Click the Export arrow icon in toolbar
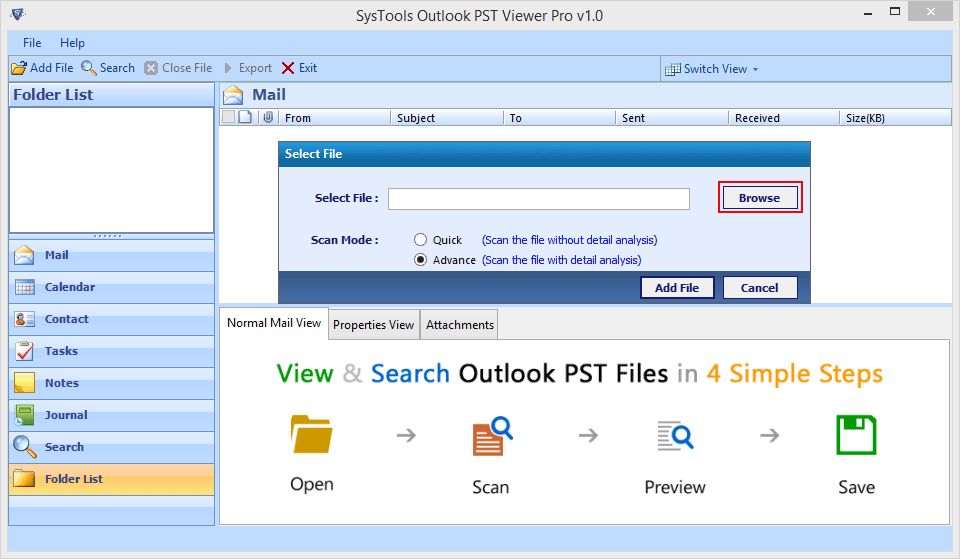Screen dimensions: 960x559 [228, 68]
